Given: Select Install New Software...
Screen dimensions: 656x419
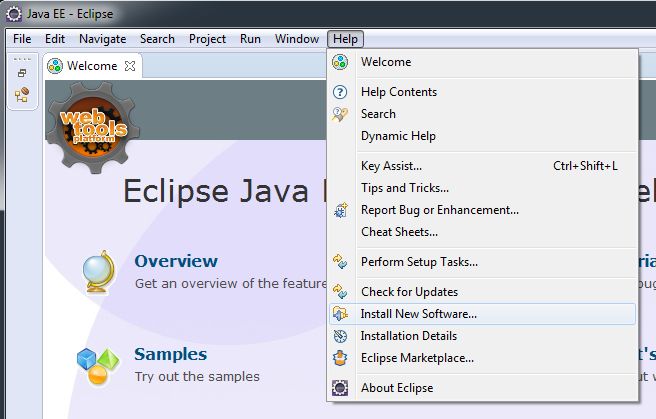Looking at the screenshot, I should [482, 314].
